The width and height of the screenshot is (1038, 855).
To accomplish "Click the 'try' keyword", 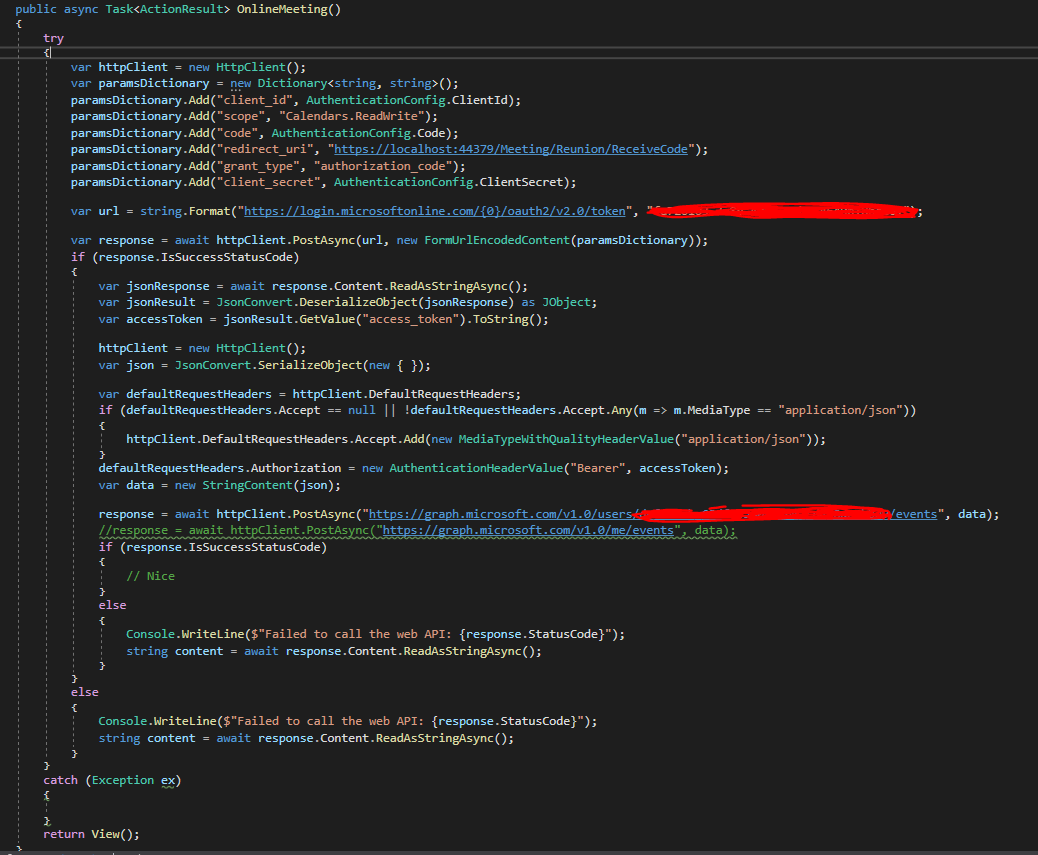I will pyautogui.click(x=54, y=38).
